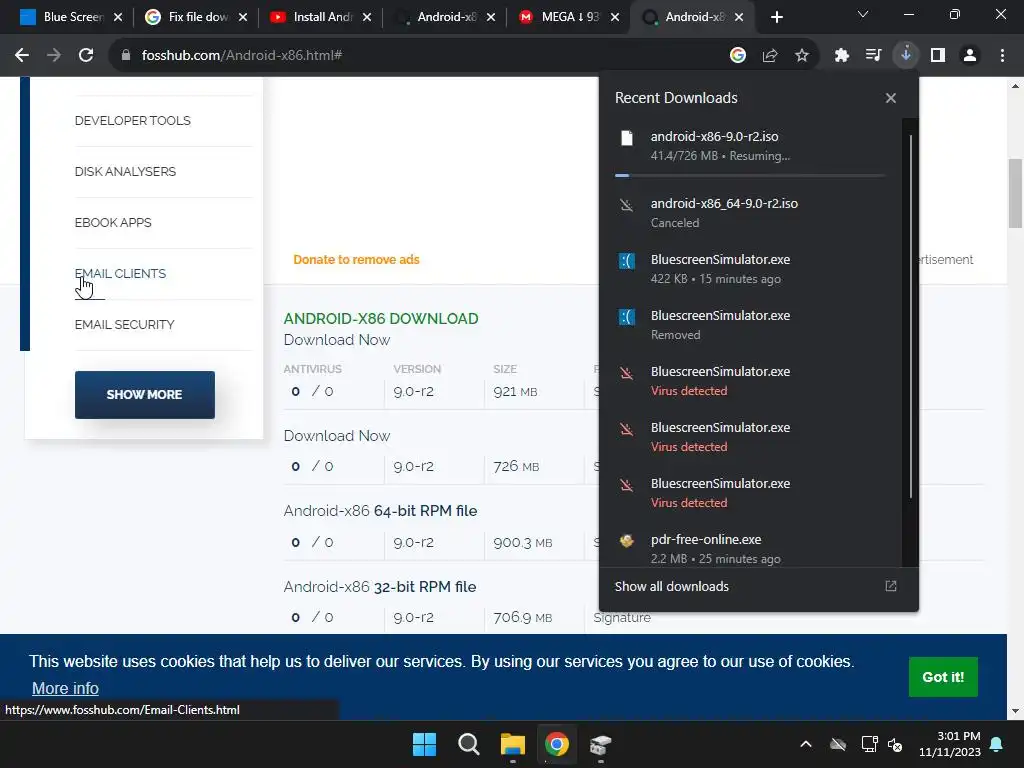The width and height of the screenshot is (1024, 768).
Task: Open tab search chevron in title bar
Action: (863, 14)
